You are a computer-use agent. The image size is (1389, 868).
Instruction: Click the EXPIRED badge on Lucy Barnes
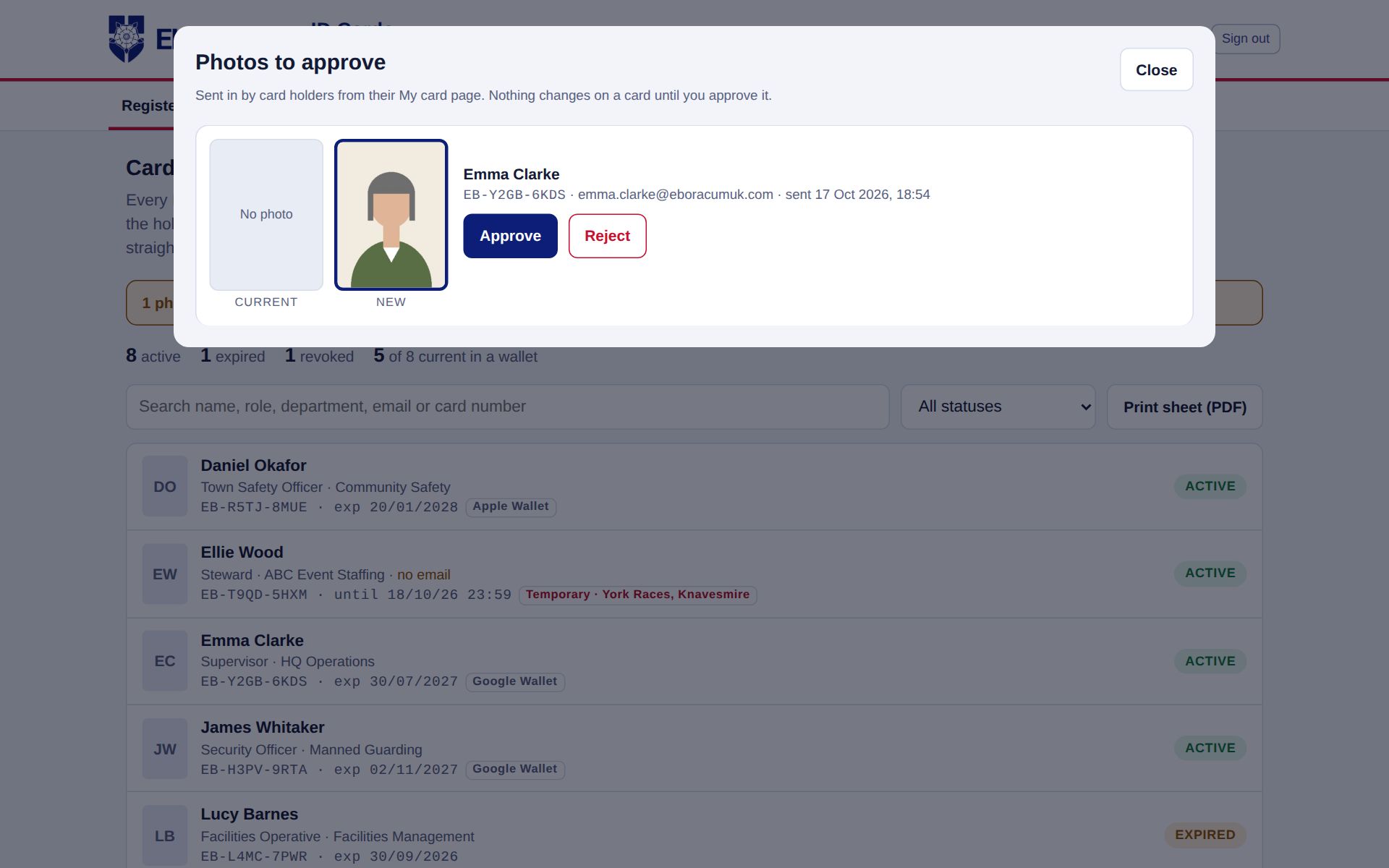(1205, 835)
